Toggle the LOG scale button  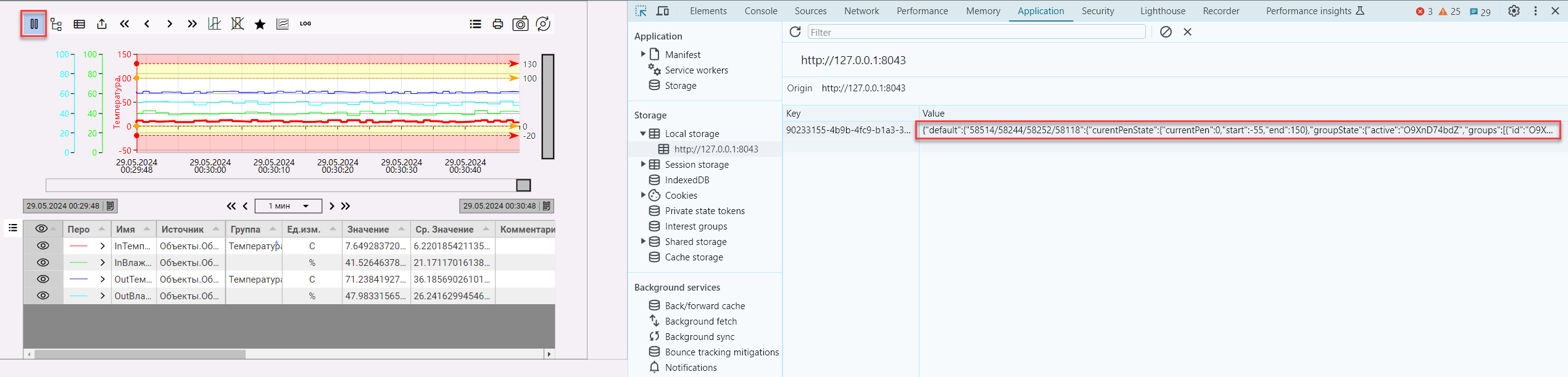click(305, 24)
